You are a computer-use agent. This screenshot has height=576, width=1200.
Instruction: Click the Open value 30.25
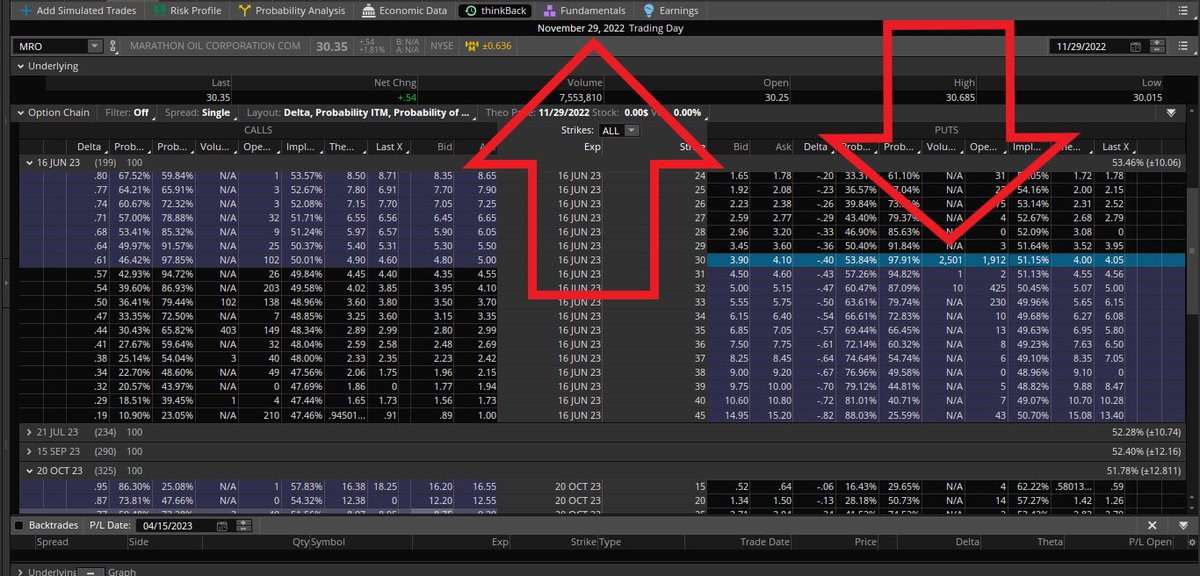click(777, 97)
